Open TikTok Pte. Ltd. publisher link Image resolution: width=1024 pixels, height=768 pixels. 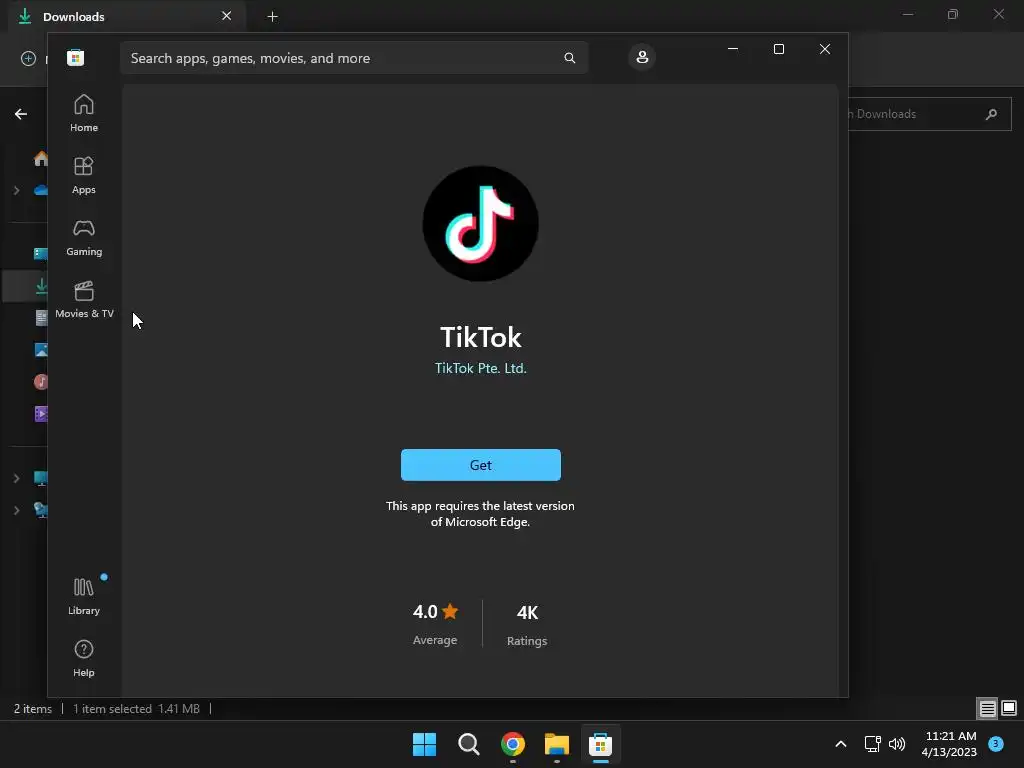coord(481,368)
